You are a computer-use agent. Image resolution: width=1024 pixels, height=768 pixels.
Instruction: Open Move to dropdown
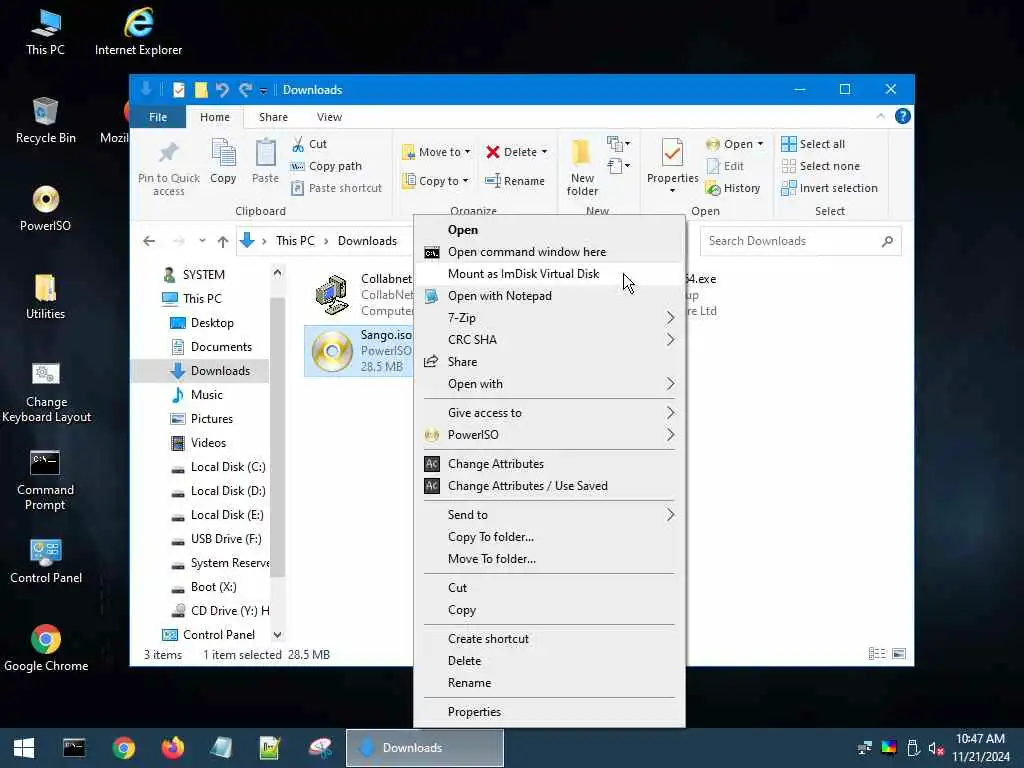click(x=436, y=152)
